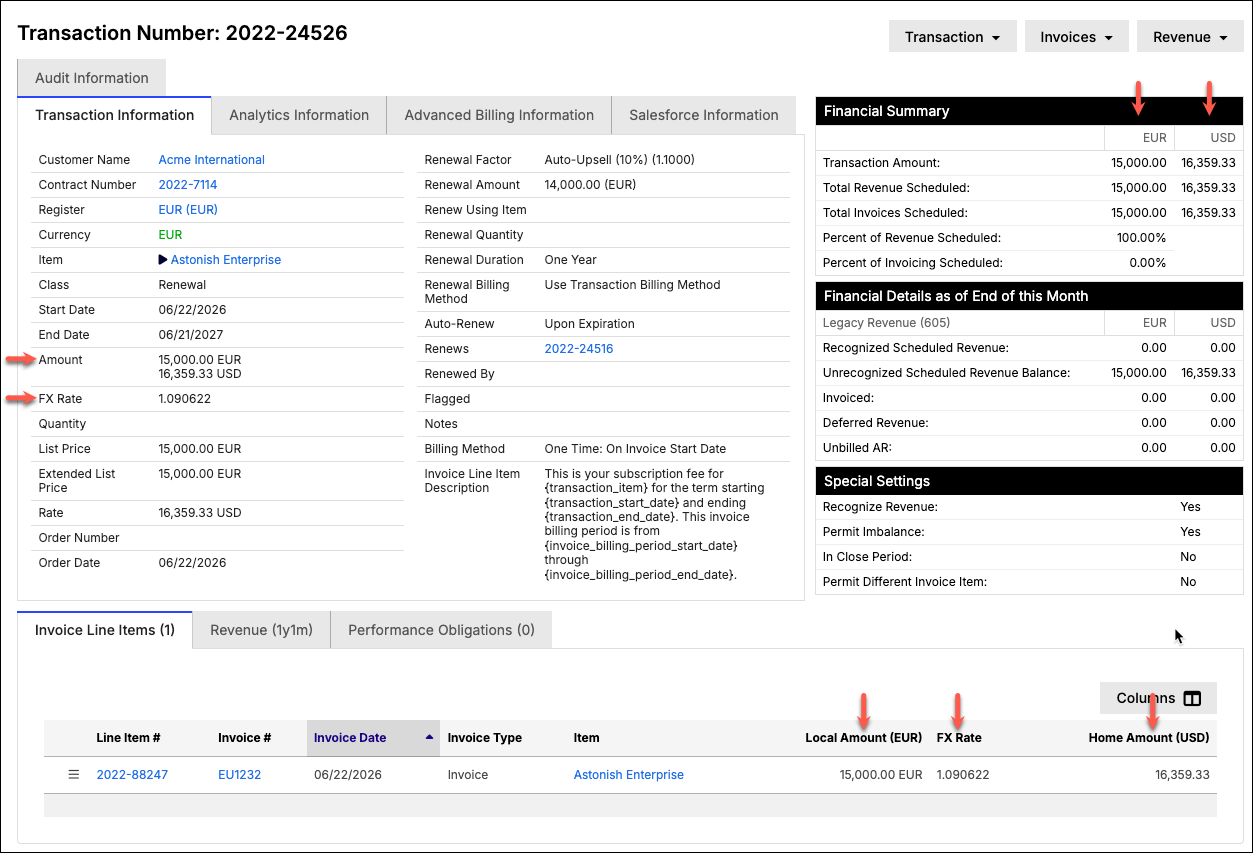
Task: Click In Close Period No value
Action: point(1188,557)
